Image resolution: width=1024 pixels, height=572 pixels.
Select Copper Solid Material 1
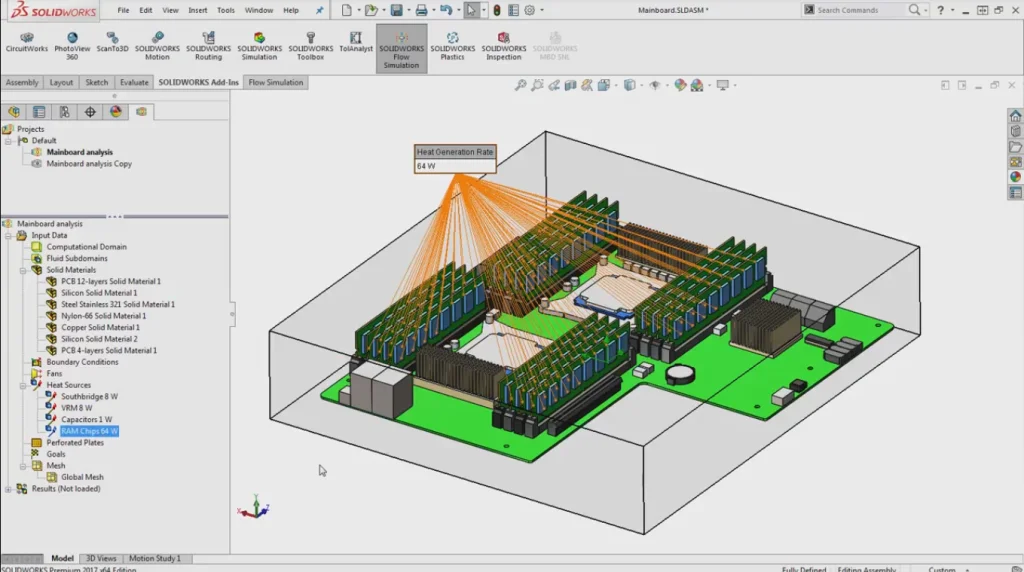tap(100, 327)
